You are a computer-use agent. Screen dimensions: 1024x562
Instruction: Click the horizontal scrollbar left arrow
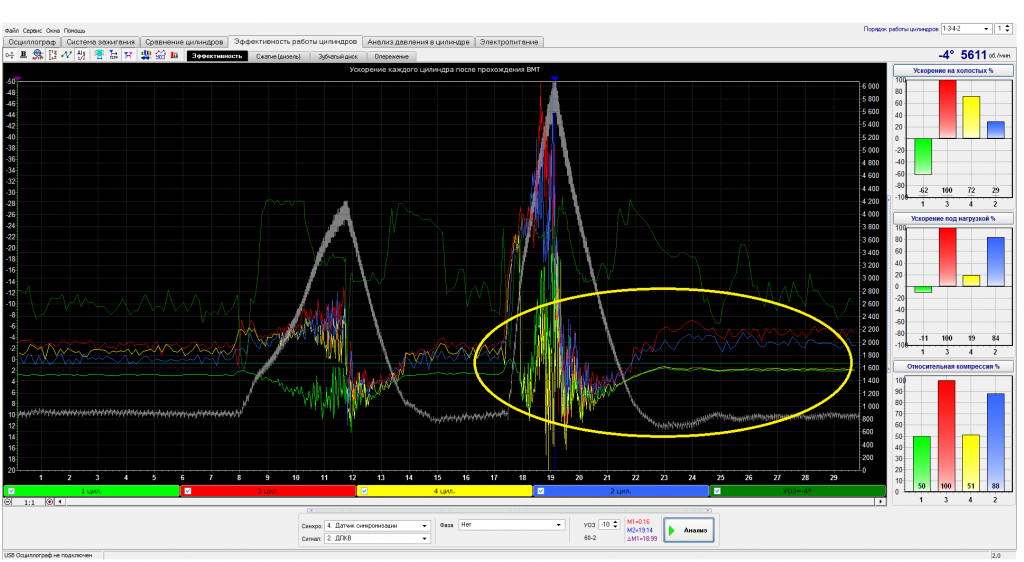coord(60,502)
